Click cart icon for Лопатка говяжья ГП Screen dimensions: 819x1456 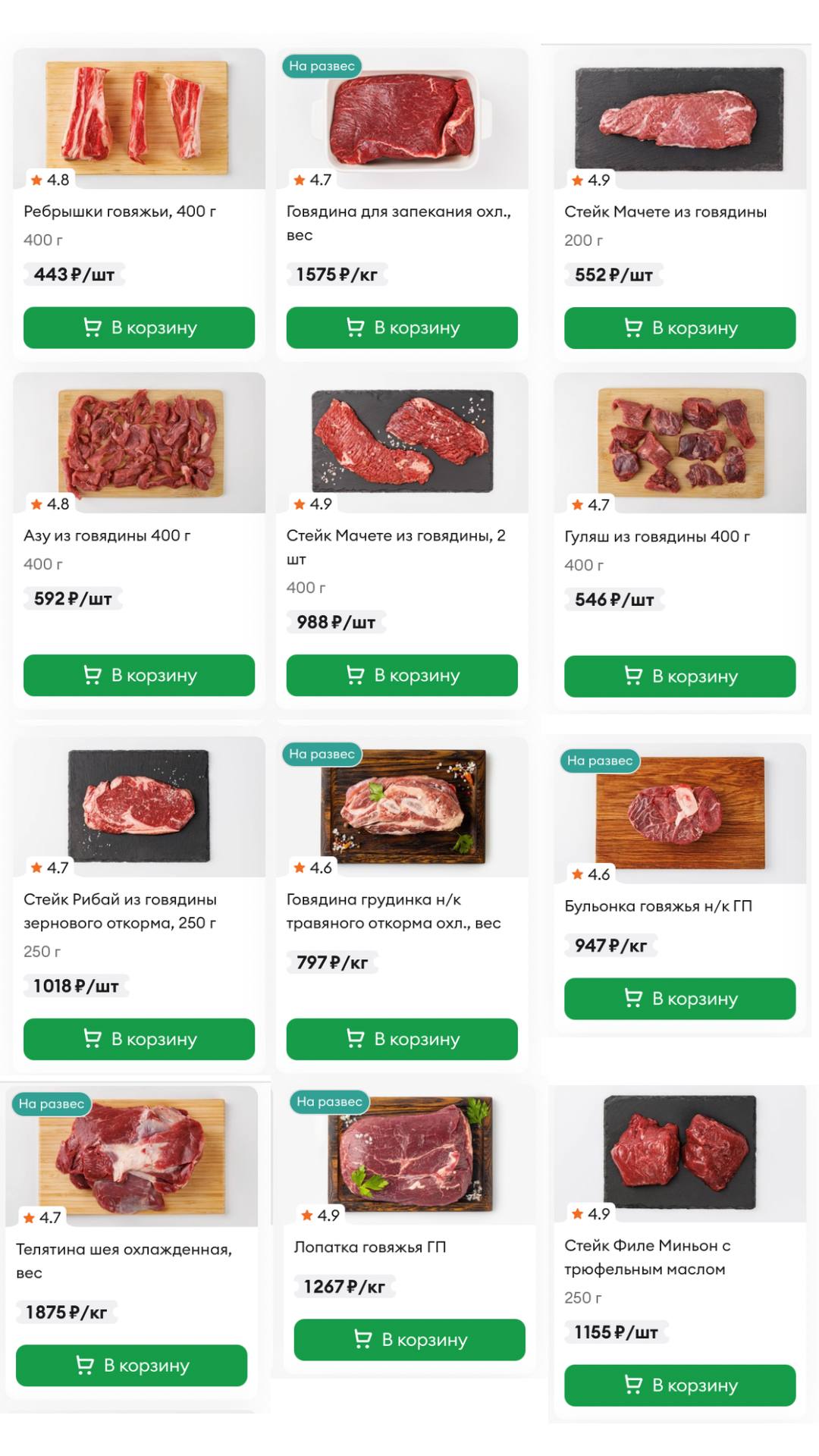(x=362, y=1340)
